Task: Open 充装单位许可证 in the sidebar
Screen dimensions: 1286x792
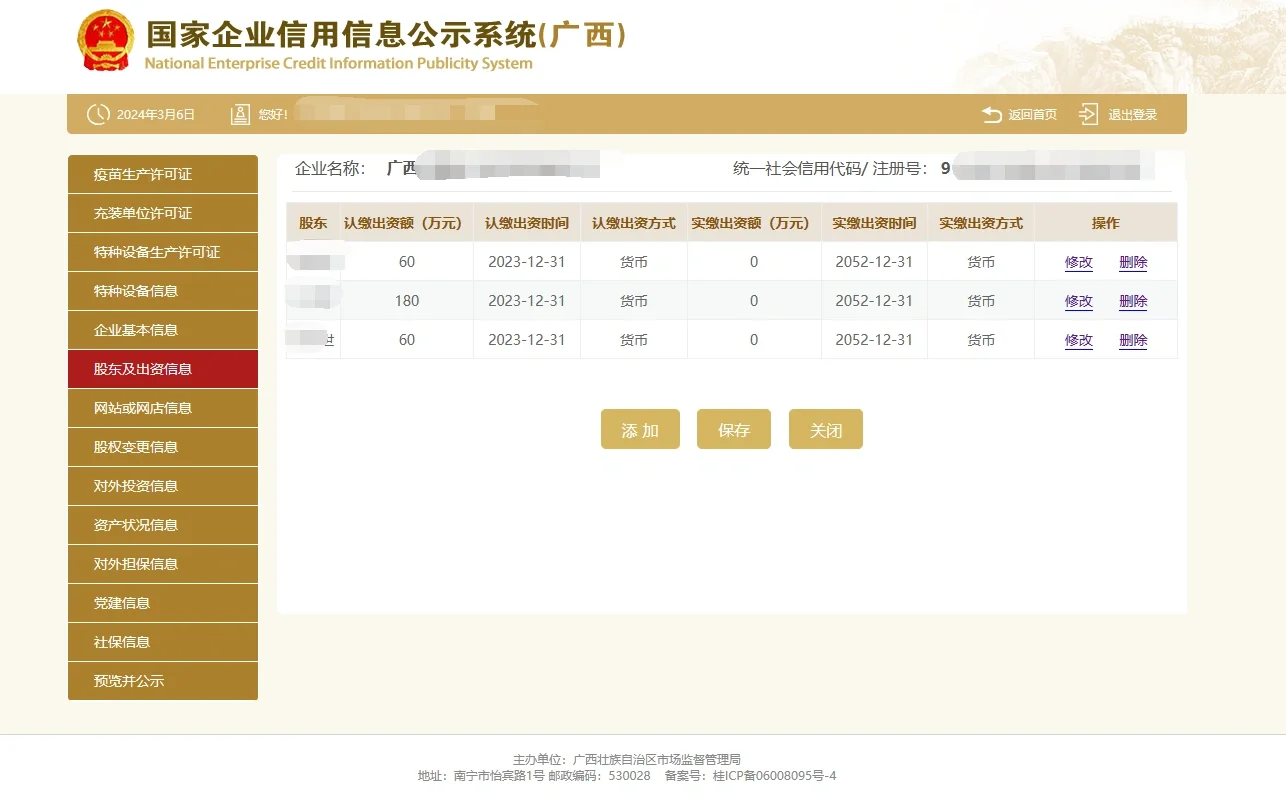Action: pos(163,213)
